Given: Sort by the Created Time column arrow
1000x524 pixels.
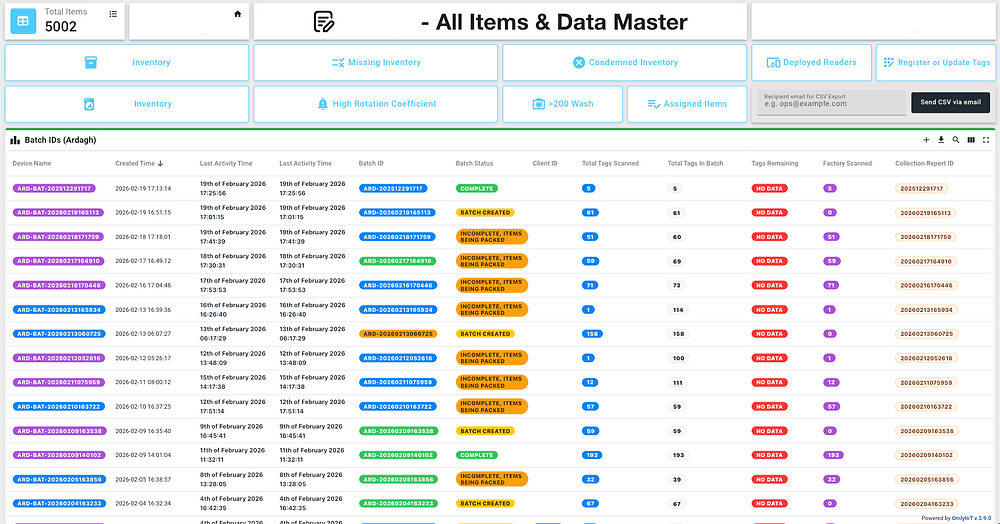Looking at the screenshot, I should [160, 164].
